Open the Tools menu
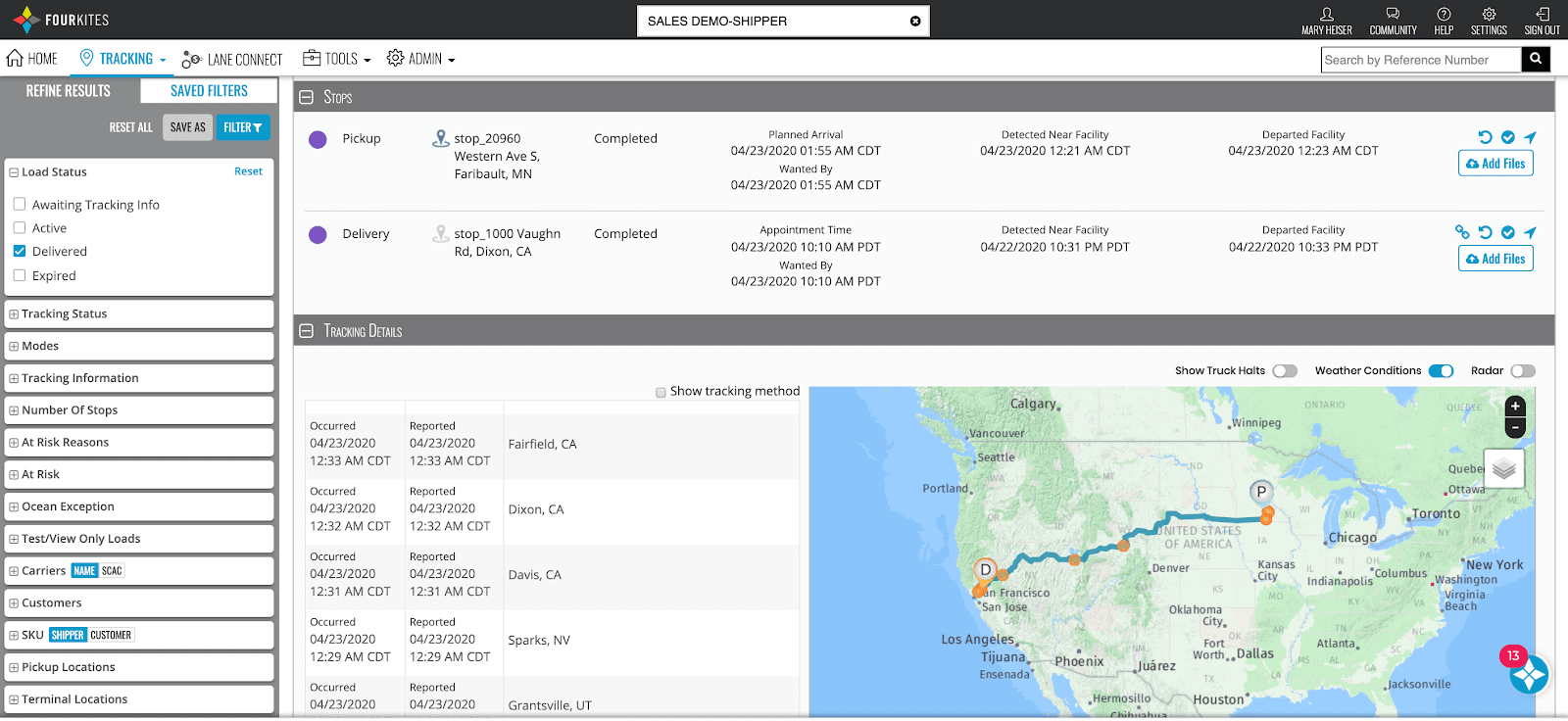This screenshot has height=721, width=1568. coord(337,59)
